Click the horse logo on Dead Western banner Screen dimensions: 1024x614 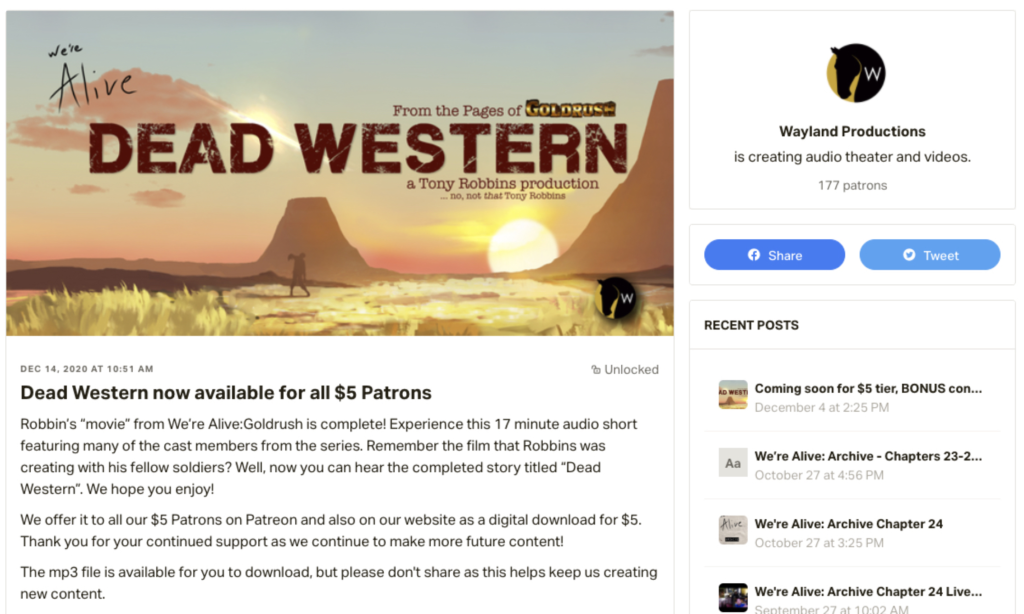click(616, 298)
